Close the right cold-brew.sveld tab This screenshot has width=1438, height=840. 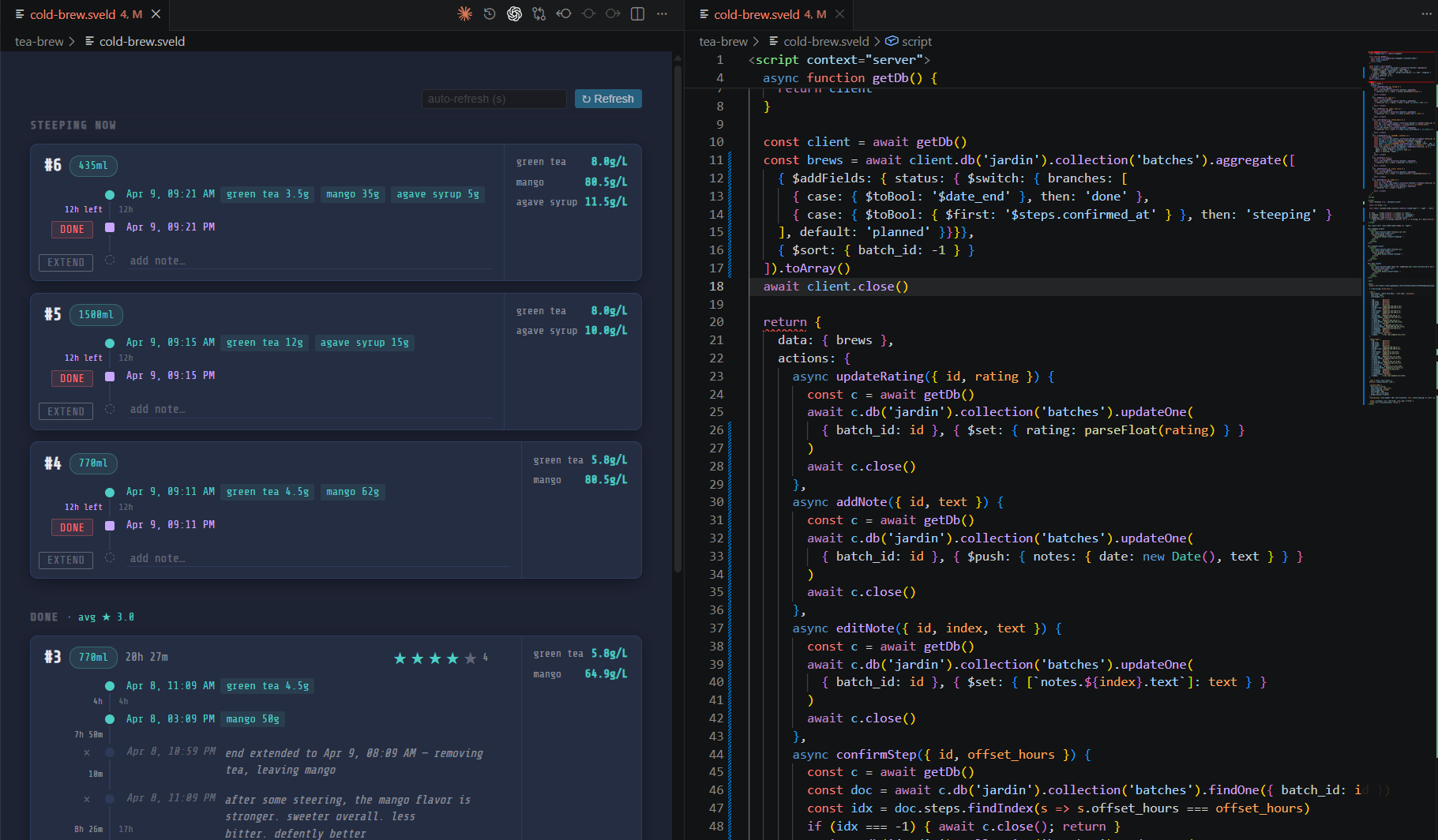click(x=840, y=14)
